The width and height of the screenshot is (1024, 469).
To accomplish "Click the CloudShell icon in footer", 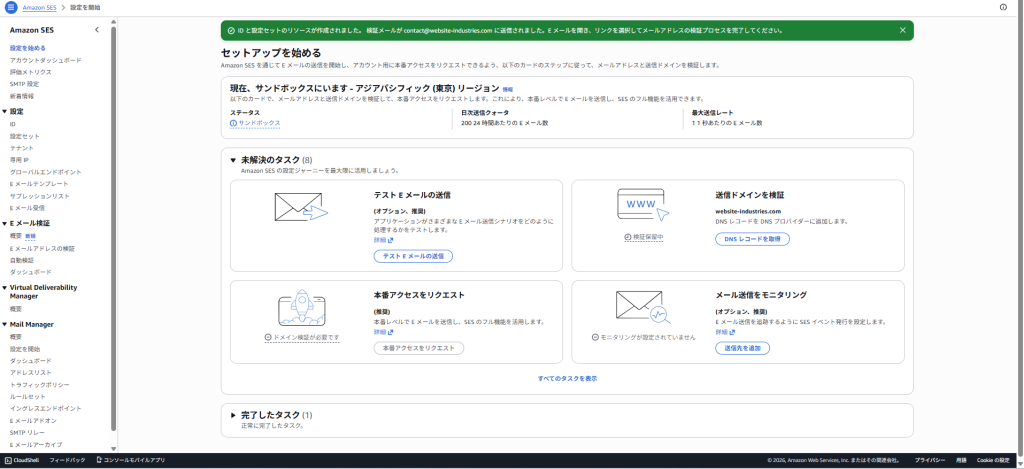I will (8, 460).
